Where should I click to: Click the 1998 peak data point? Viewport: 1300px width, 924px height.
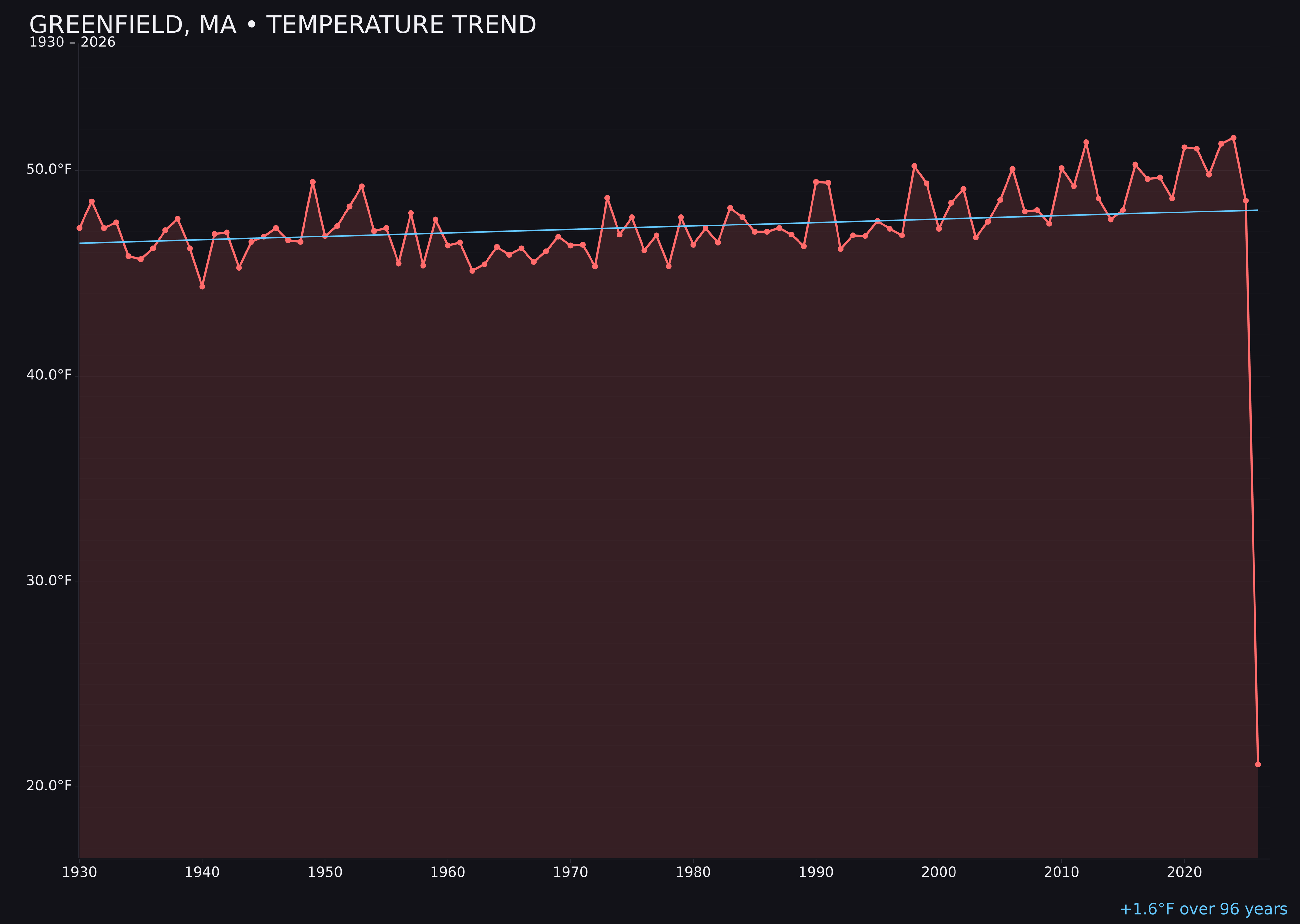coord(915,166)
